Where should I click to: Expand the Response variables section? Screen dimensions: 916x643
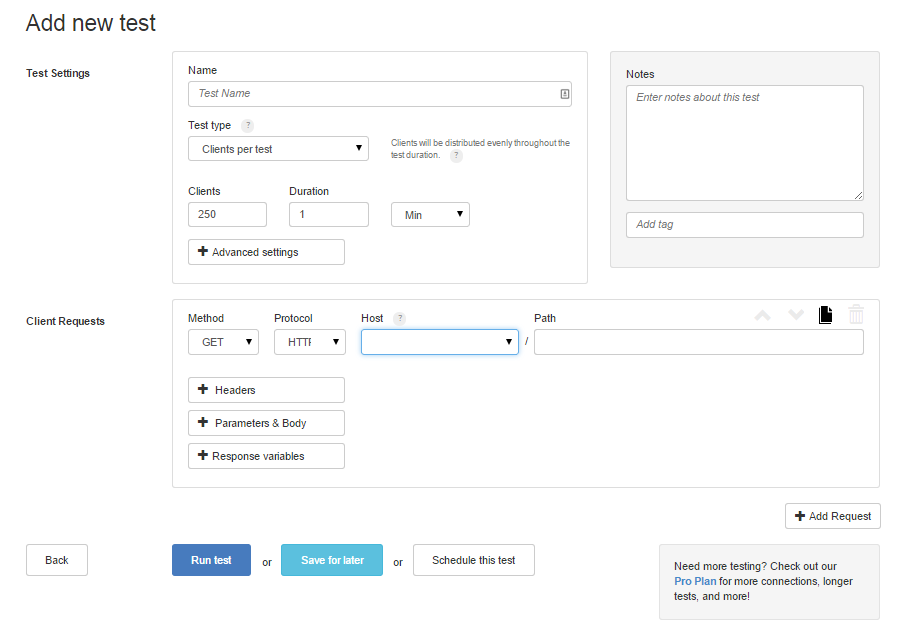click(x=266, y=456)
